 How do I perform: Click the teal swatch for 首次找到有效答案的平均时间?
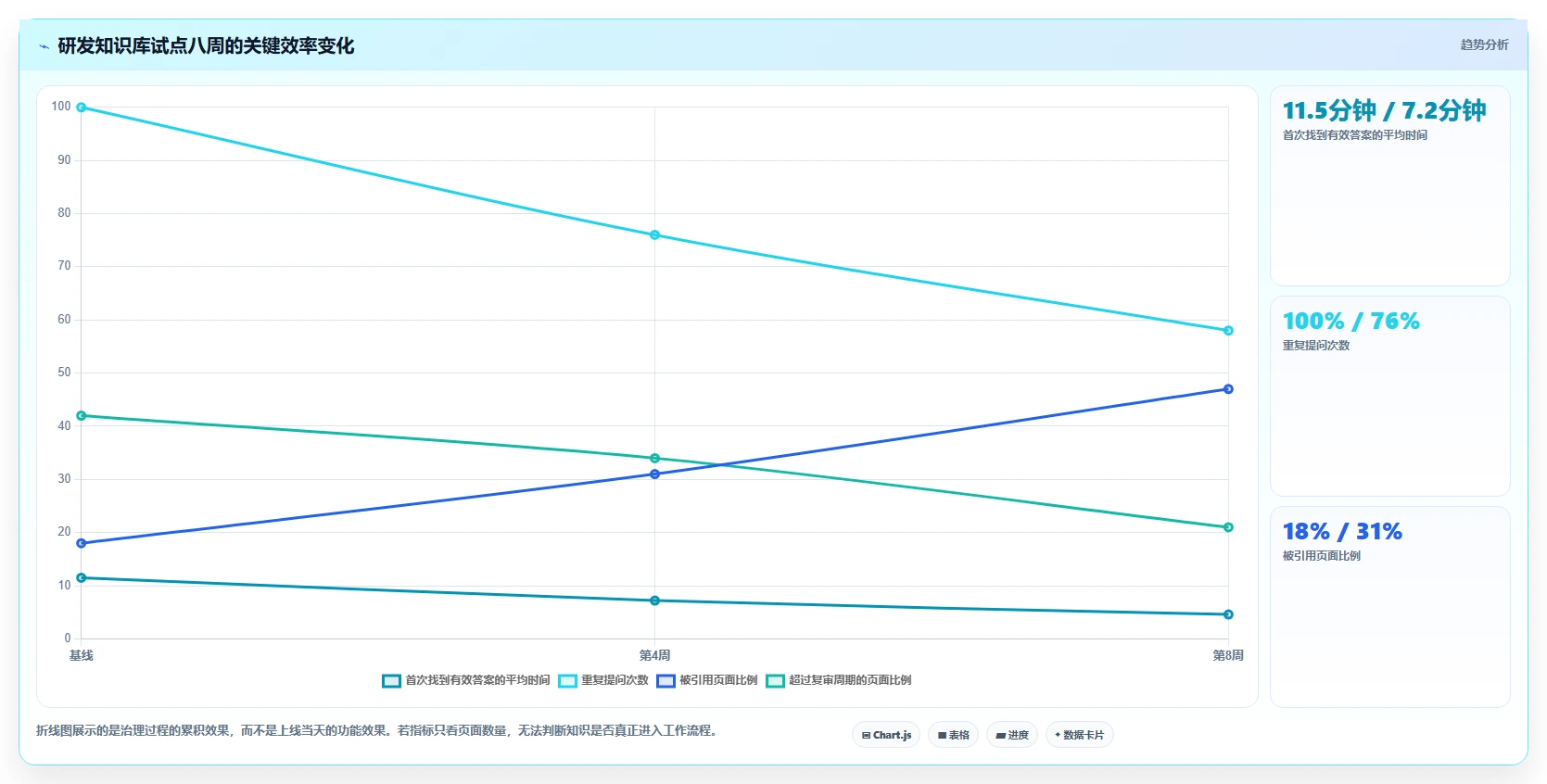391,681
